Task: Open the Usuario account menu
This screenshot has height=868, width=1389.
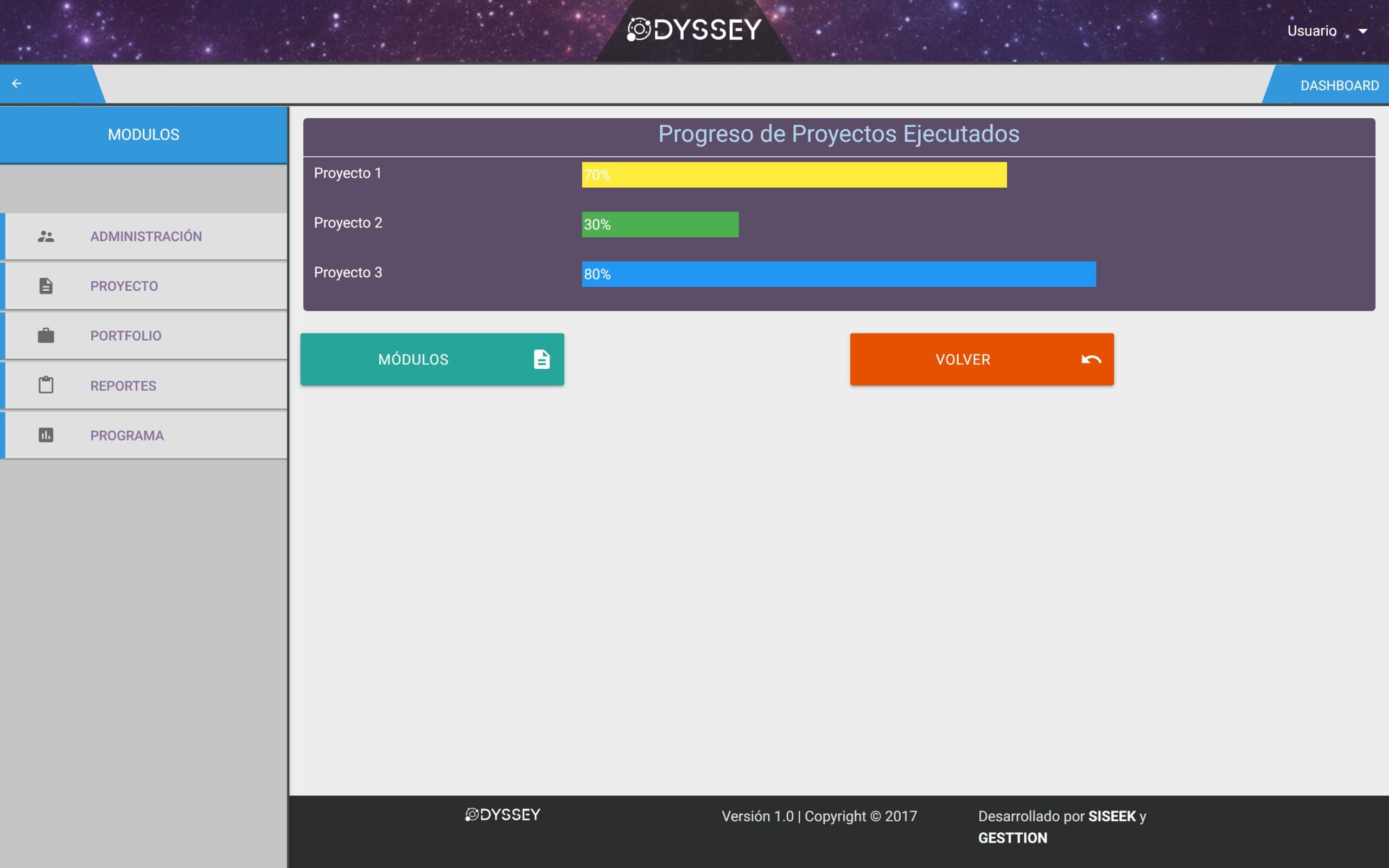Action: [x=1311, y=31]
